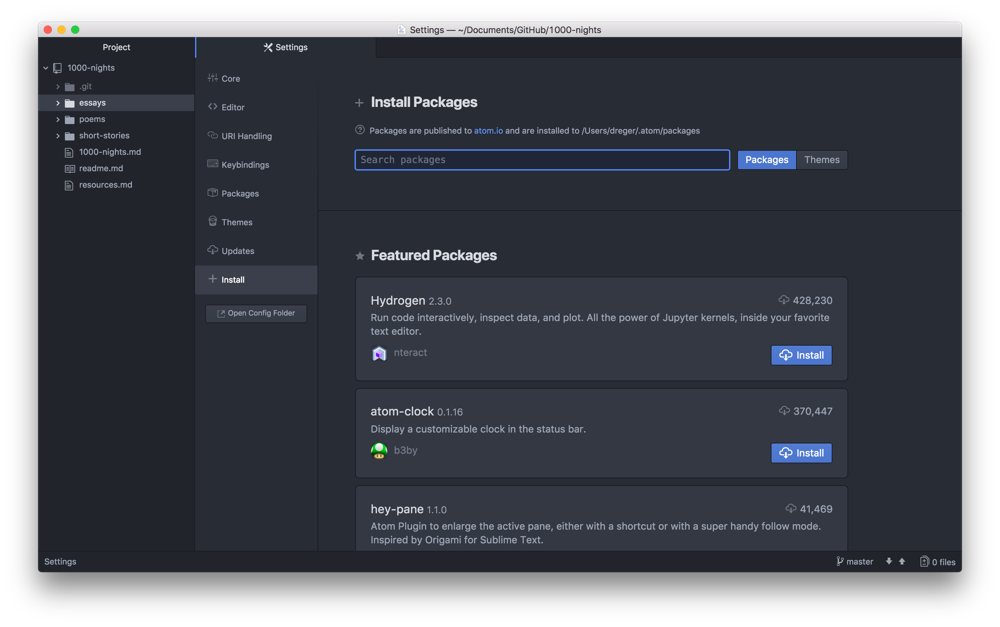Click the 0 files status bar indicator
1000x627 pixels.
pyautogui.click(x=937, y=562)
